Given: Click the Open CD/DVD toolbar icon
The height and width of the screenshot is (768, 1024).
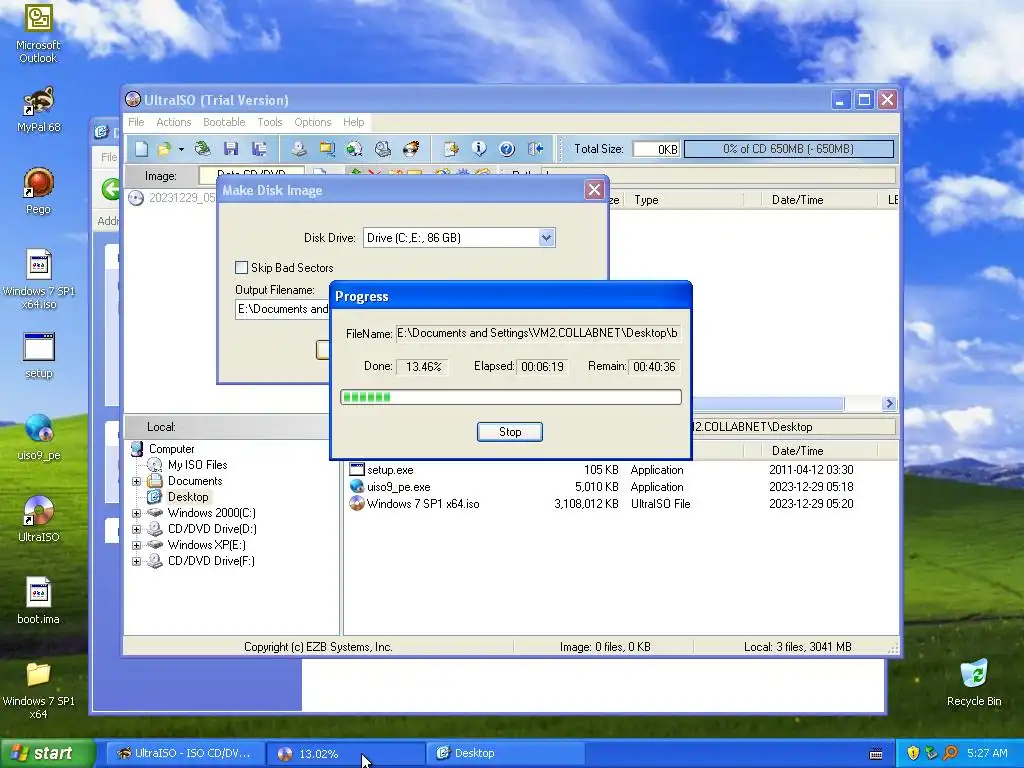Looking at the screenshot, I should pyautogui.click(x=202, y=149).
